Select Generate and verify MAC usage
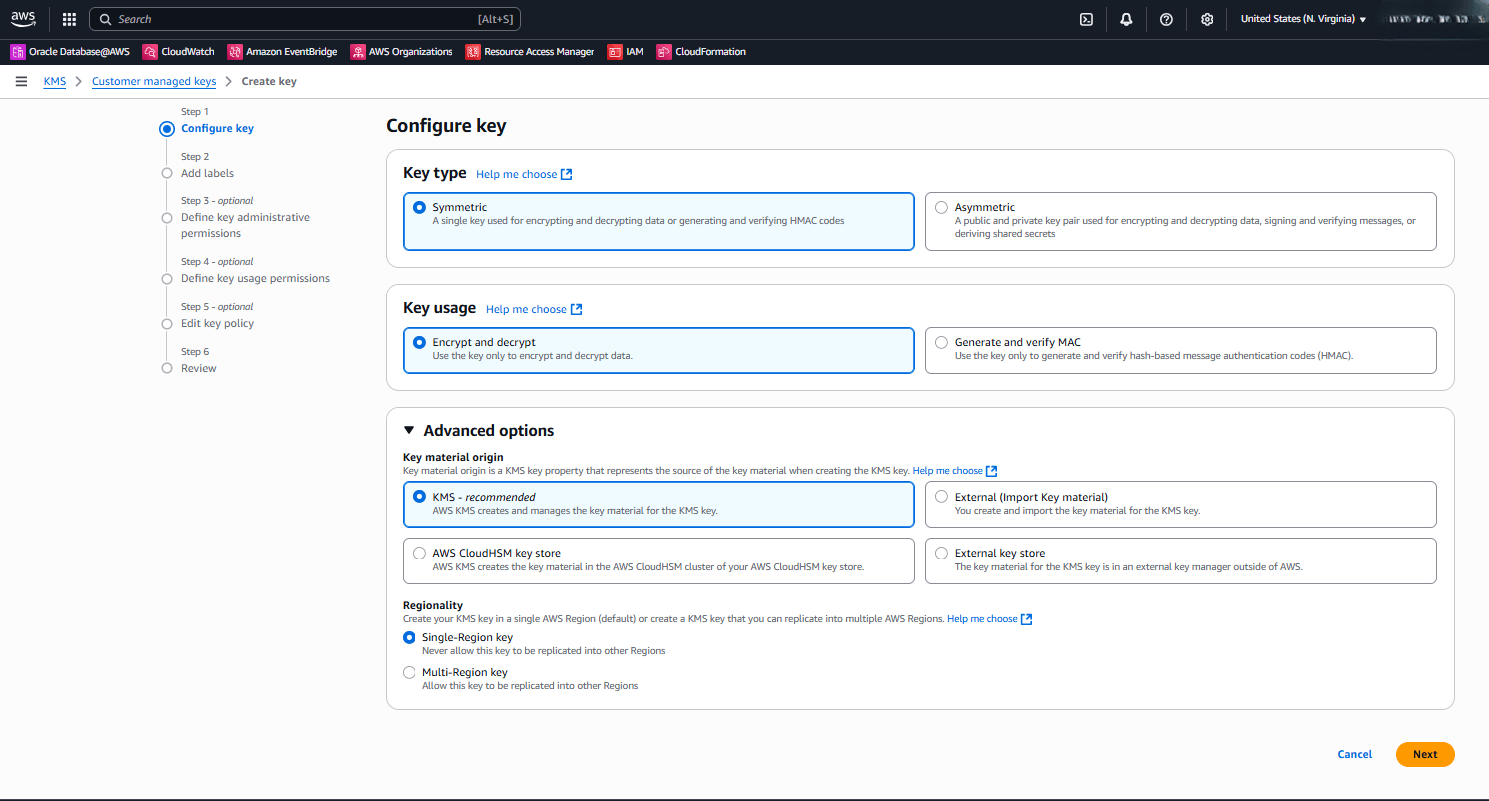 [x=941, y=341]
